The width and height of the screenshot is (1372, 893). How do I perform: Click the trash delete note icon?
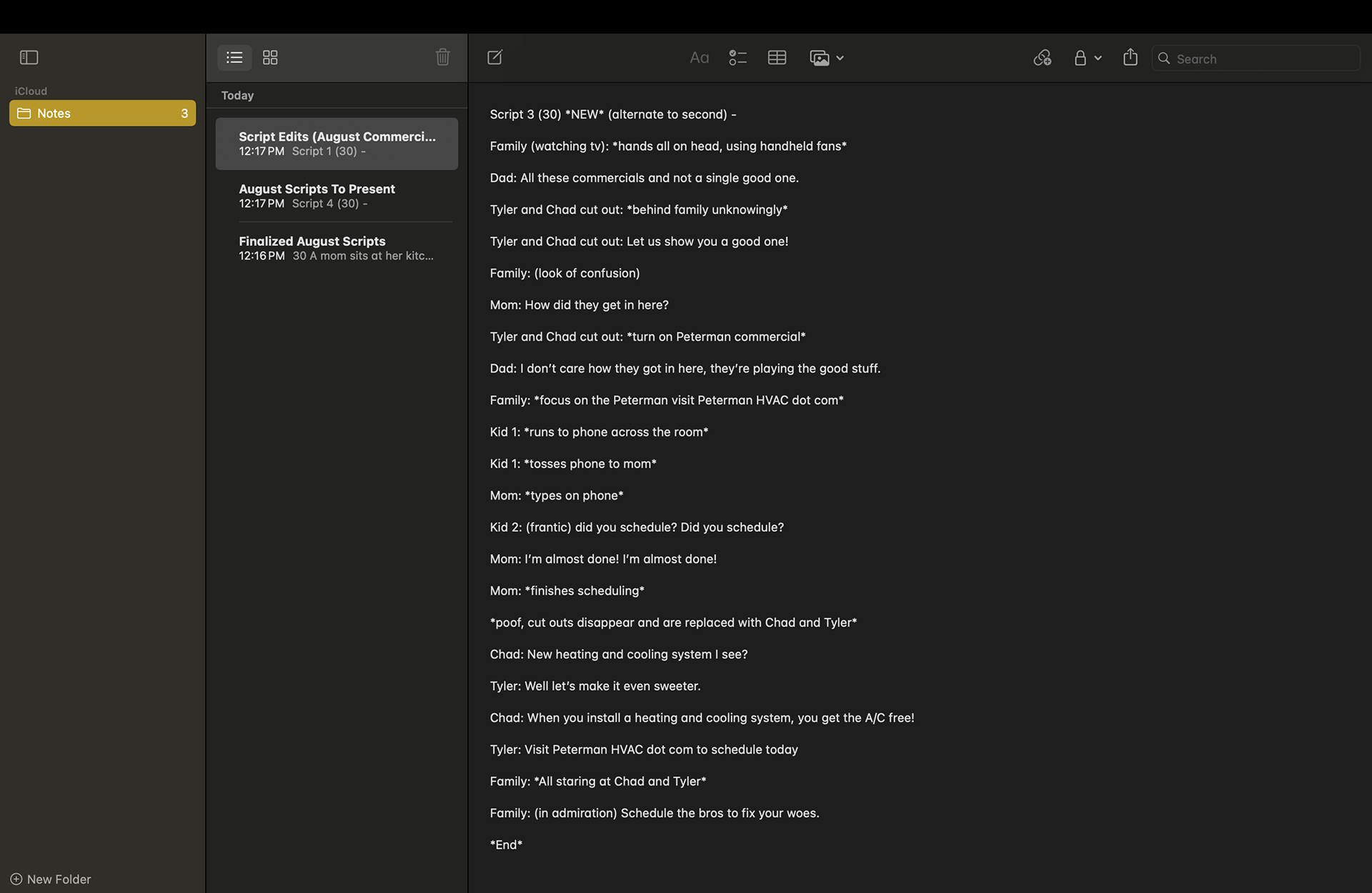(442, 57)
